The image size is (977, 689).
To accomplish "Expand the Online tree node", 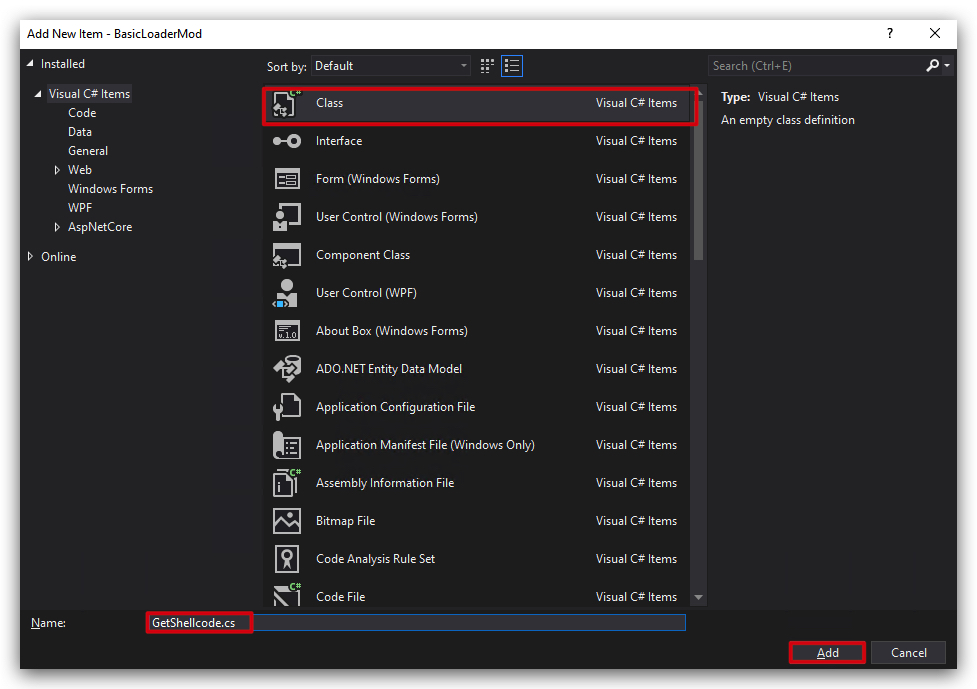I will tap(31, 257).
